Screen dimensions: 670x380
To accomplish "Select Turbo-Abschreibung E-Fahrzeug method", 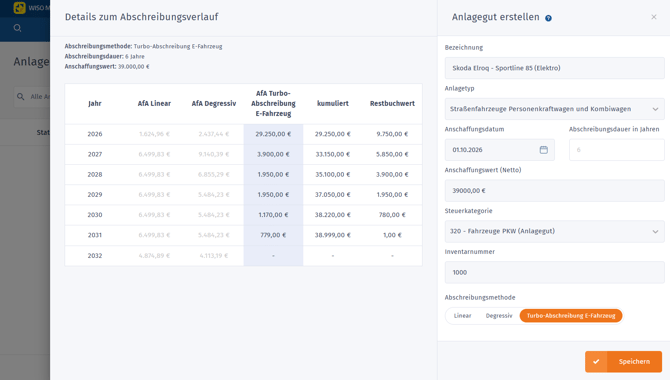I will pos(571,316).
